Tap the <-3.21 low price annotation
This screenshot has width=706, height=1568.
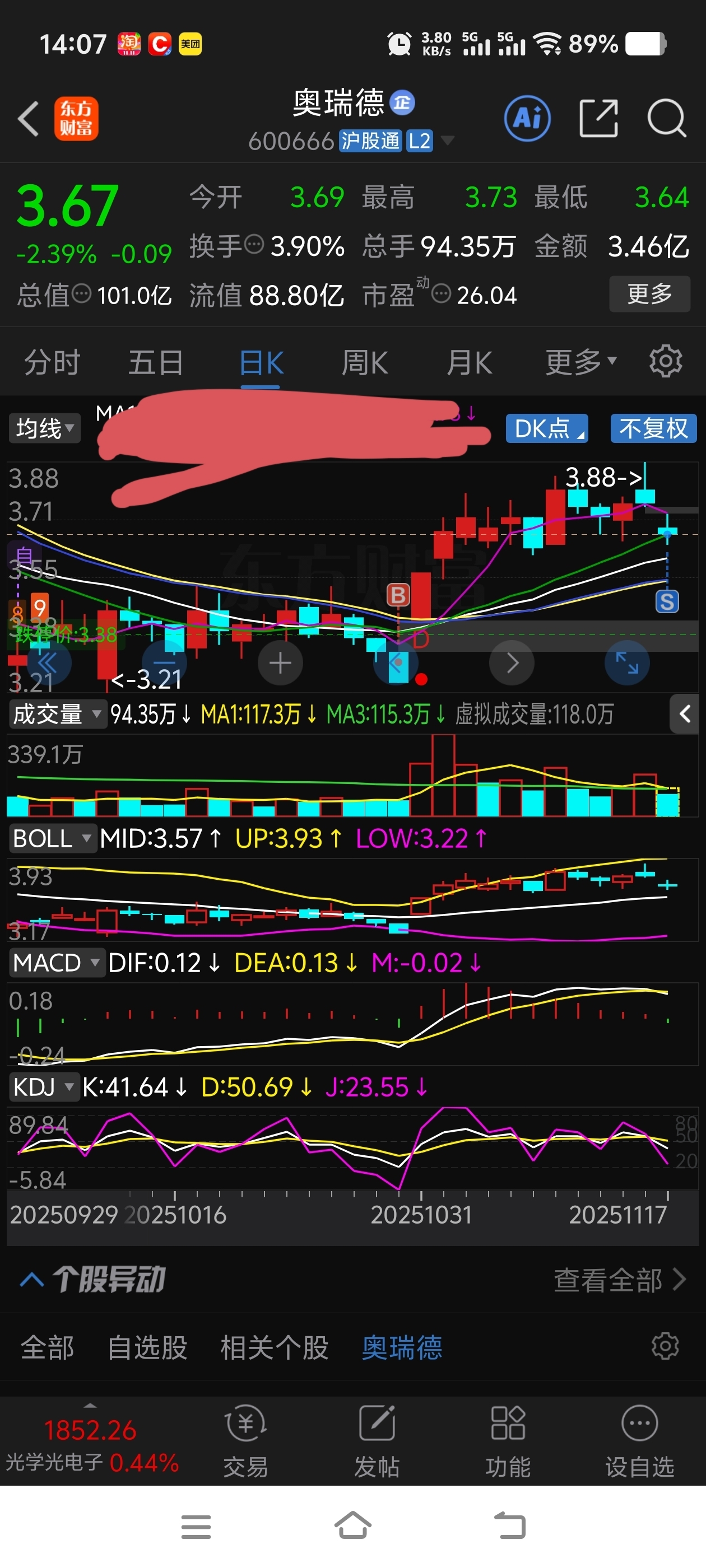point(147,679)
